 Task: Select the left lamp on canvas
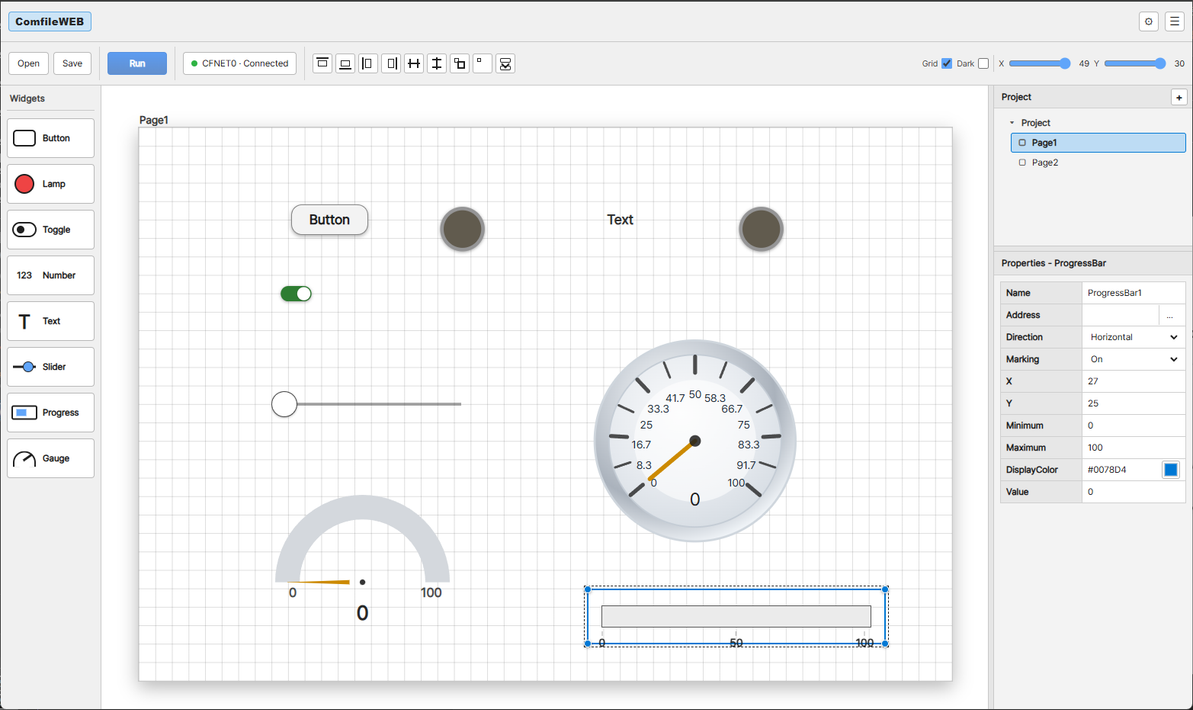tap(463, 228)
